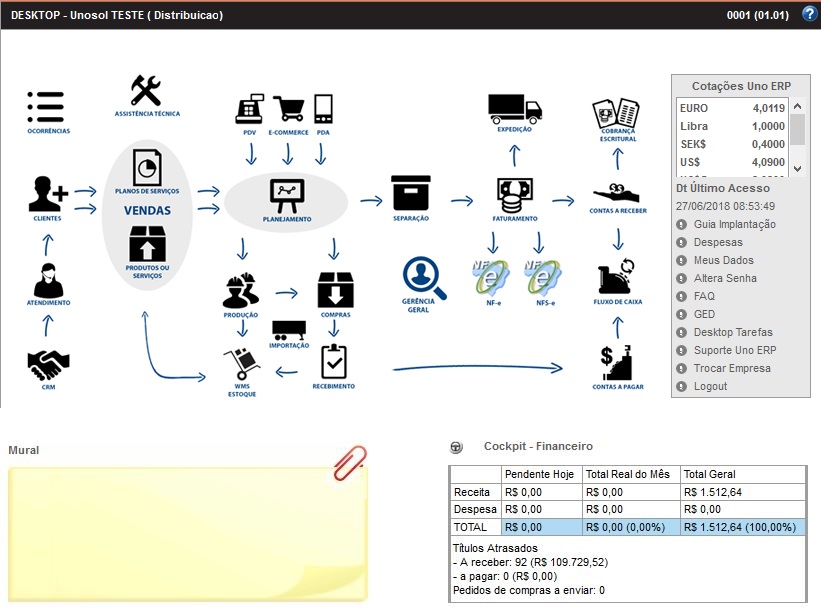The width and height of the screenshot is (821, 610).
Task: Select the CRM handshake icon
Action: coord(48,362)
